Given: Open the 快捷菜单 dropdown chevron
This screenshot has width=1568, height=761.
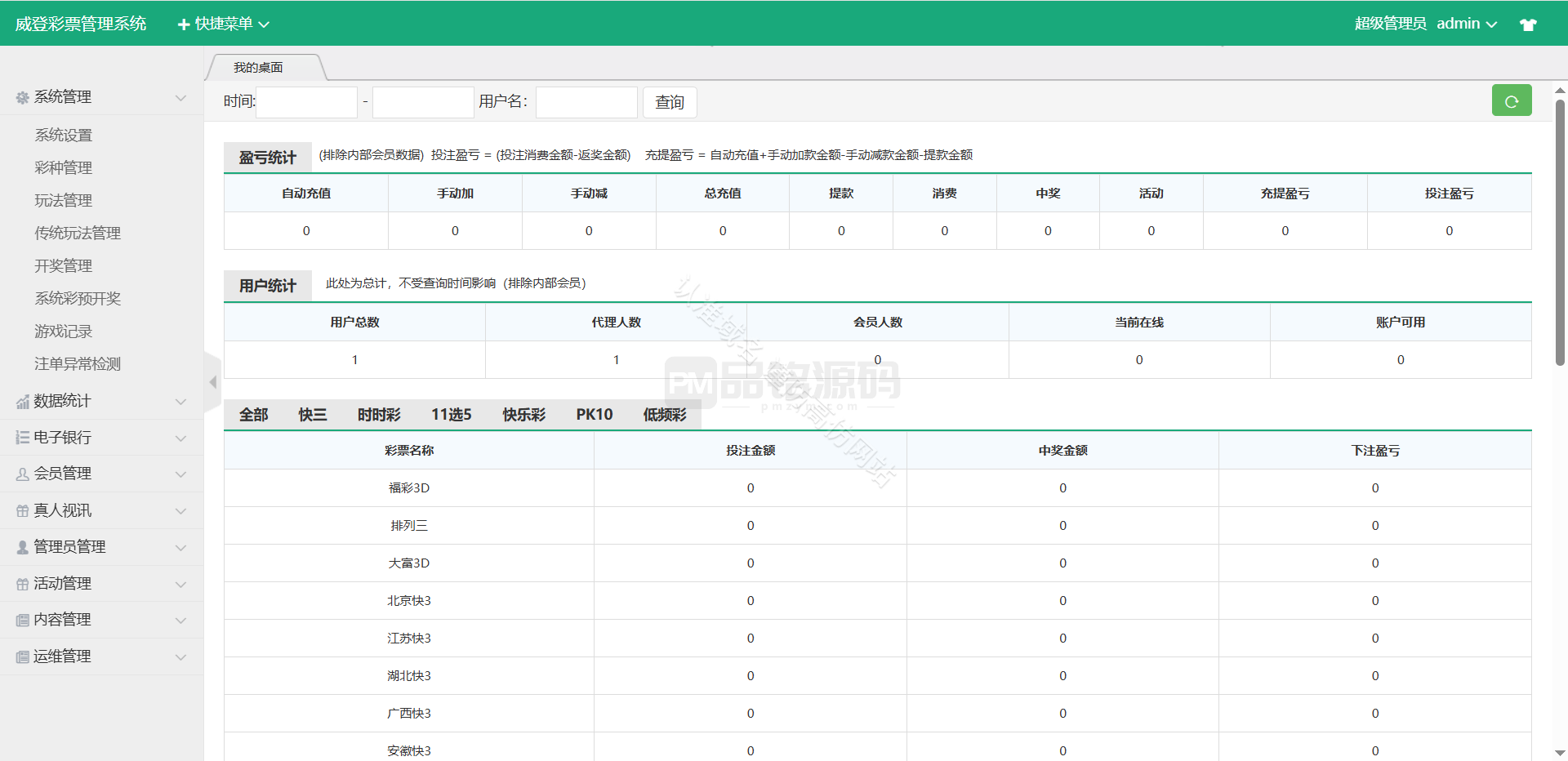Looking at the screenshot, I should 264,24.
